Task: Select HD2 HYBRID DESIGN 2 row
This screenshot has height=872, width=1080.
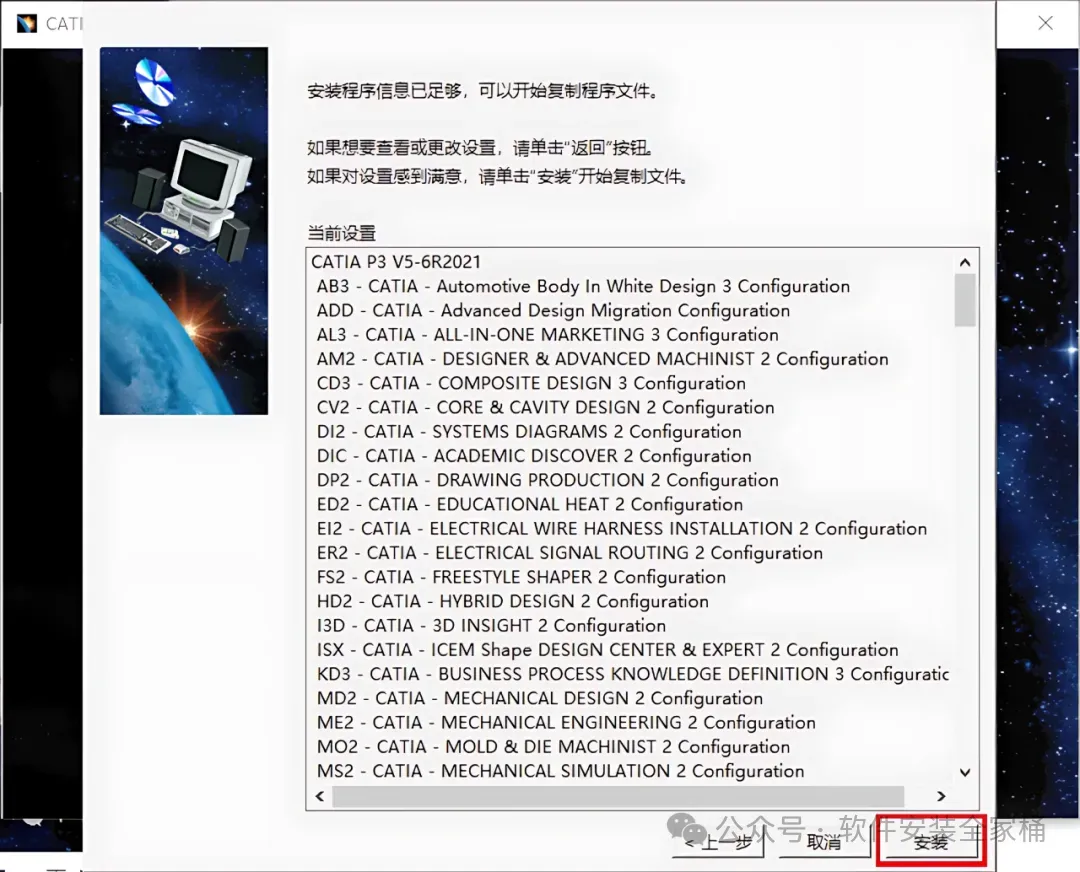Action: point(512,601)
